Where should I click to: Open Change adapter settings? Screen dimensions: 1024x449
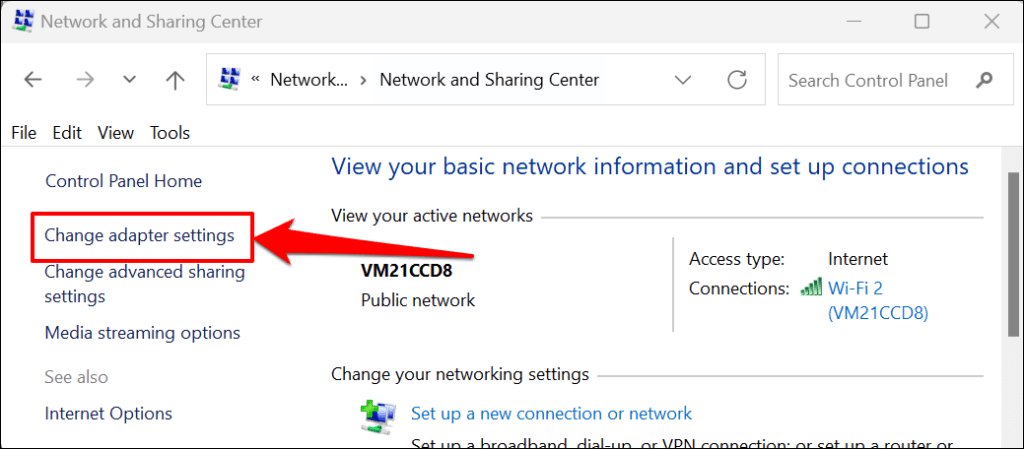139,236
